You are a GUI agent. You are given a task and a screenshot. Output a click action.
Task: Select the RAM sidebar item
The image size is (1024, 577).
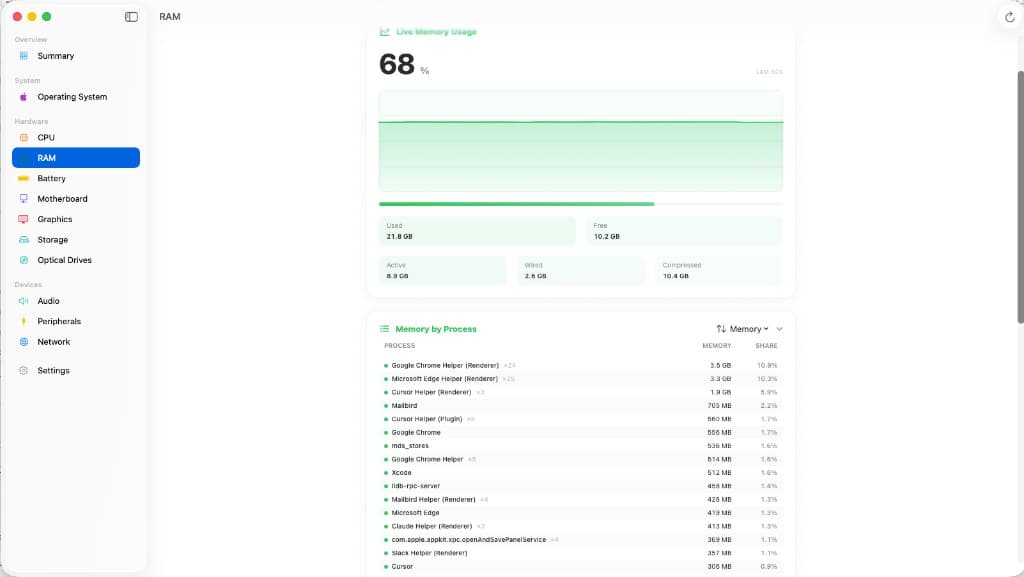point(76,158)
